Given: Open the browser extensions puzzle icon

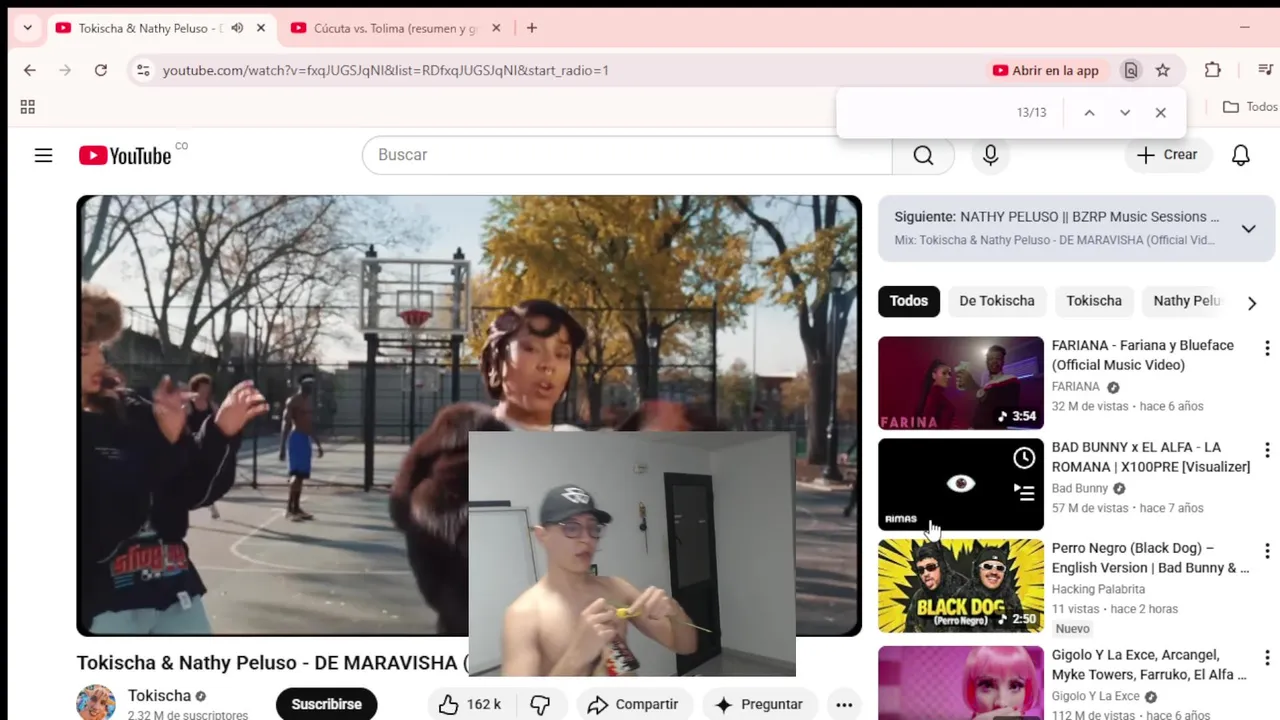Looking at the screenshot, I should point(1212,70).
